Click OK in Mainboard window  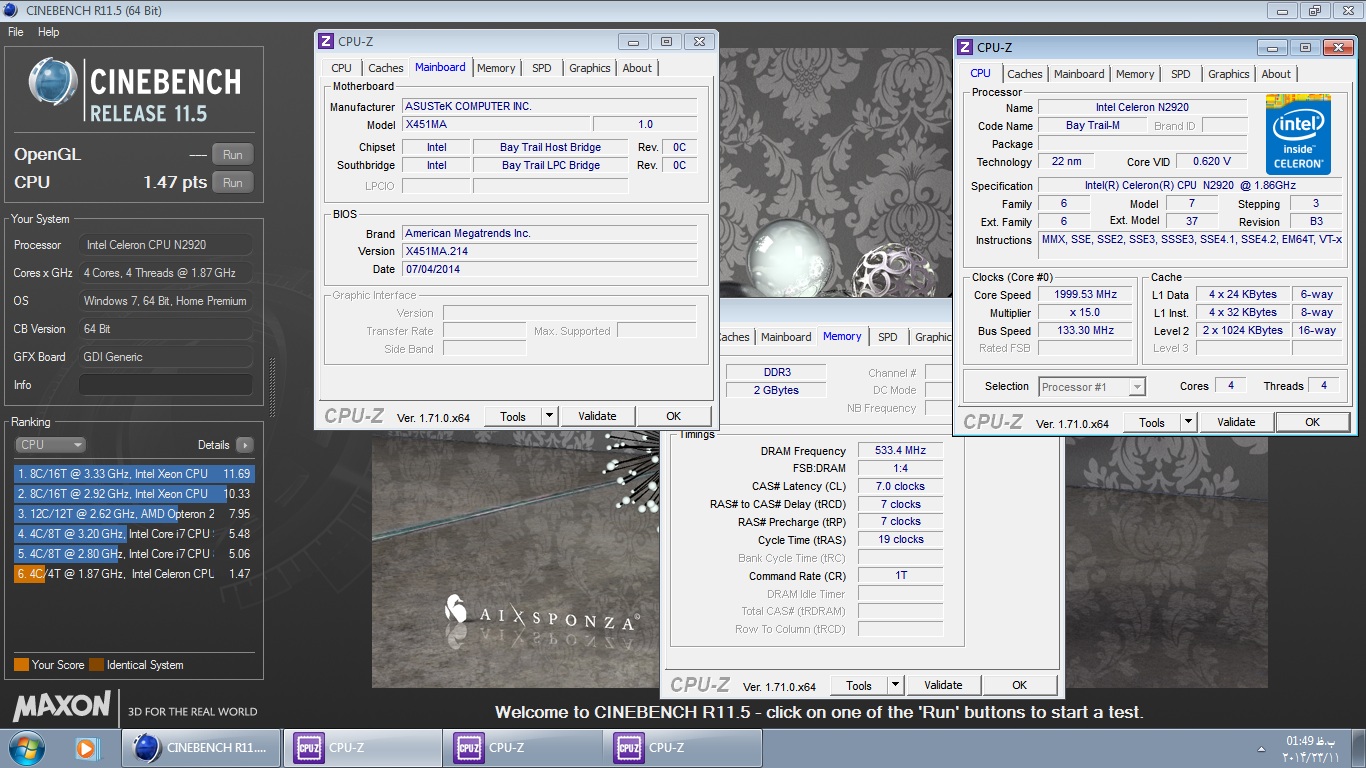[673, 416]
